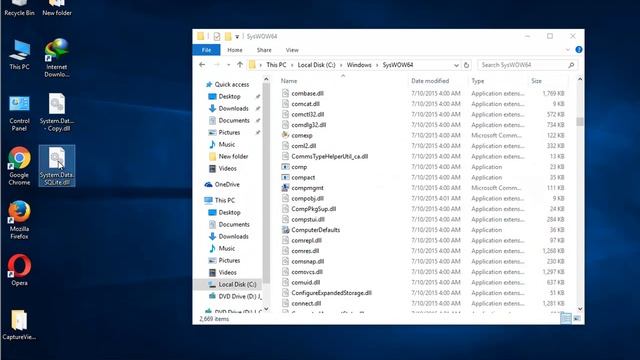Open Downloads under Quick access
The width and height of the screenshot is (640, 360).
[x=233, y=108]
